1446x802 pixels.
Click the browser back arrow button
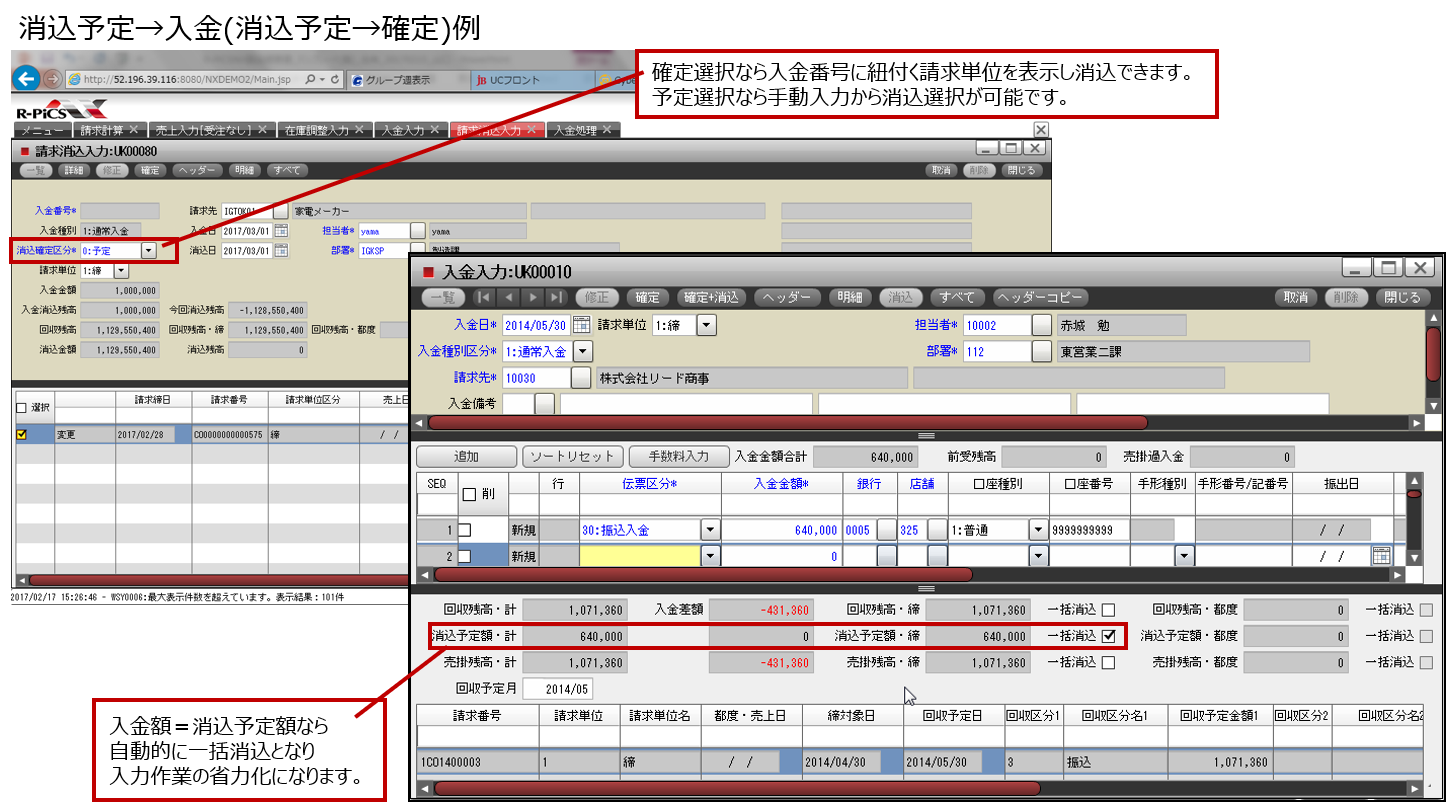point(27,79)
